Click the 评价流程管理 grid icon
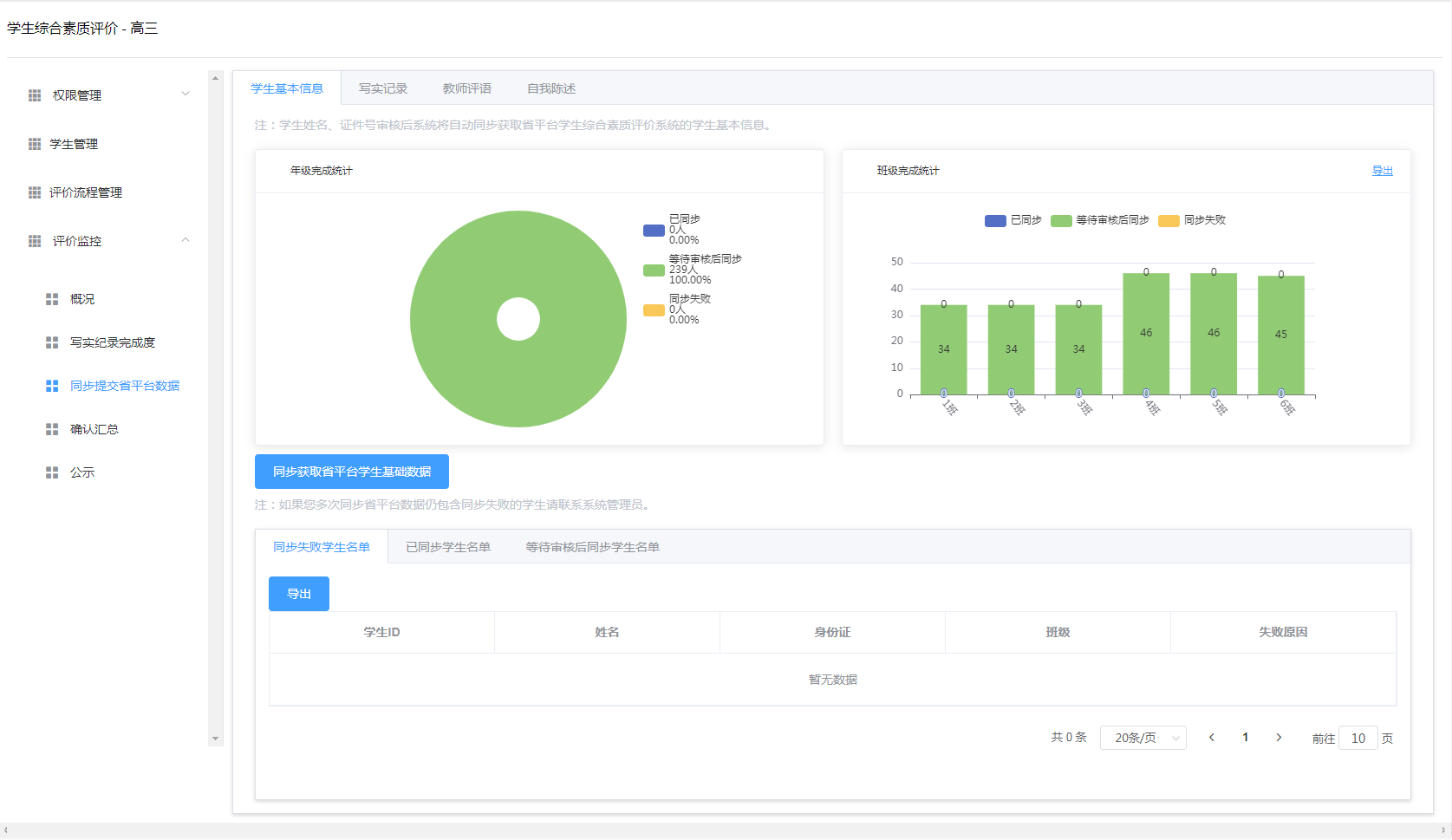The width and height of the screenshot is (1452, 840). 35,192
